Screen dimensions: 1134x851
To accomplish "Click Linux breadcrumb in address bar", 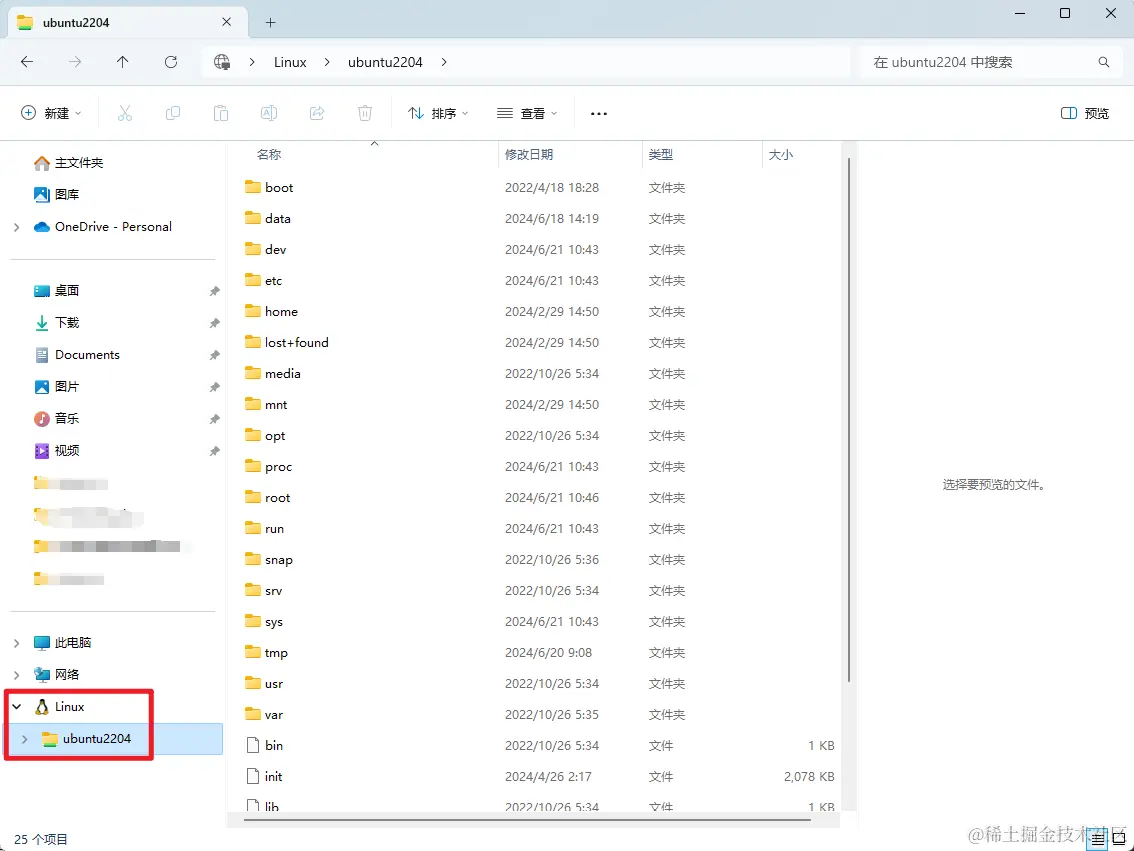I will 290,62.
